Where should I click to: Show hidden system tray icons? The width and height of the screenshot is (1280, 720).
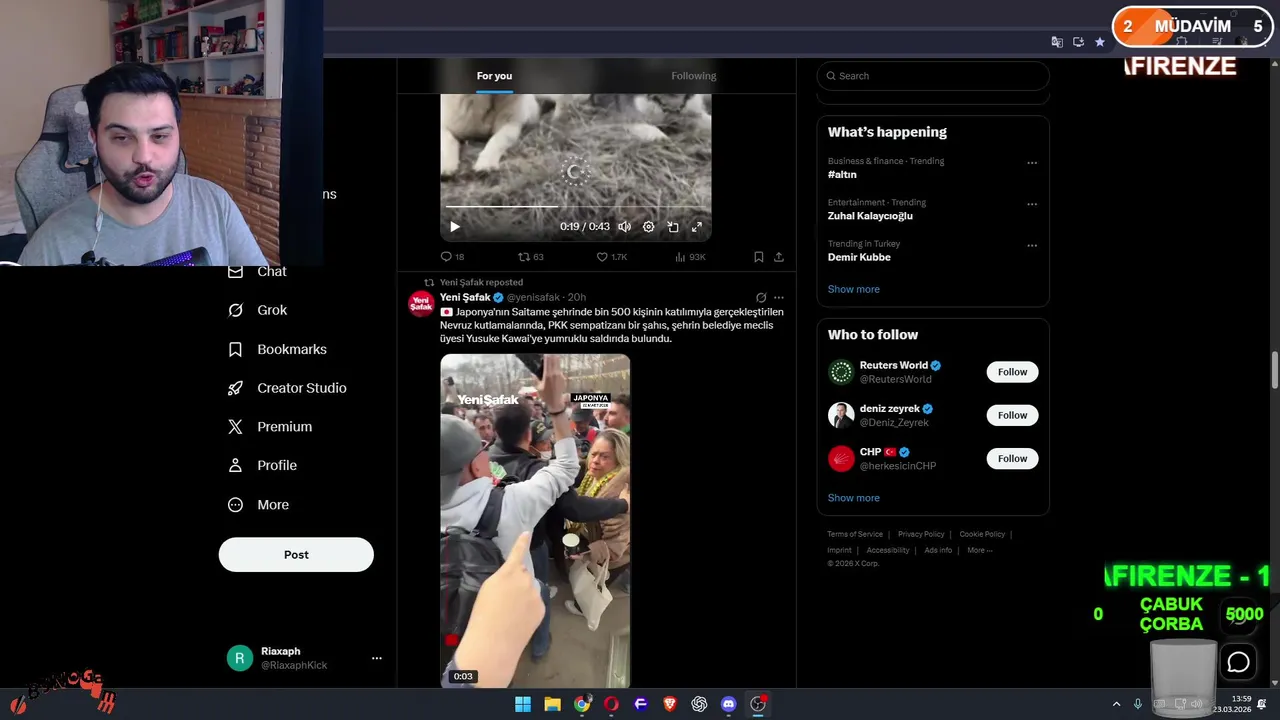[1117, 704]
